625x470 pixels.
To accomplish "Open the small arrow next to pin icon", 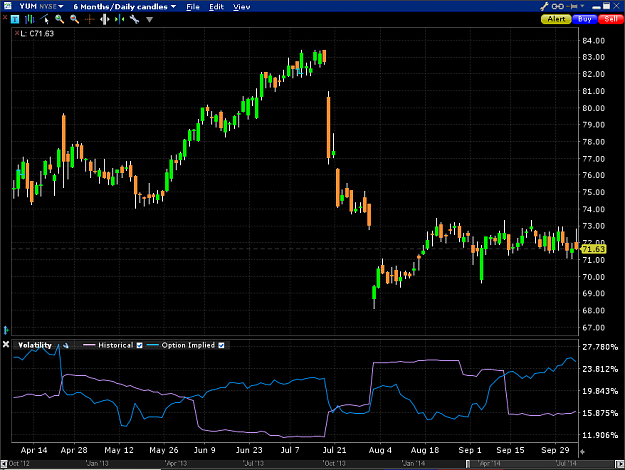I will pos(582,6).
